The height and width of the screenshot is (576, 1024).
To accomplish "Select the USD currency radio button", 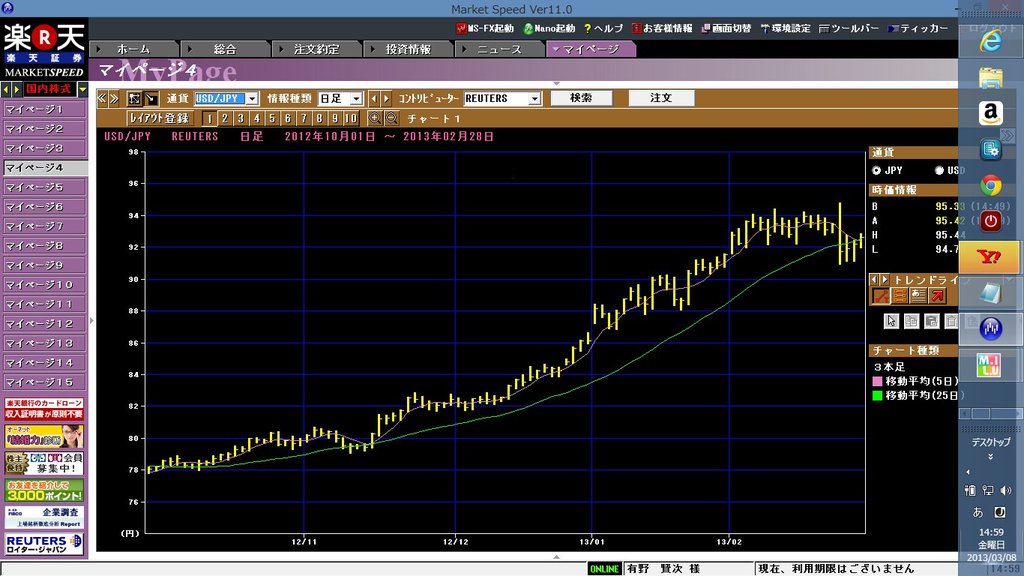I will click(x=939, y=170).
